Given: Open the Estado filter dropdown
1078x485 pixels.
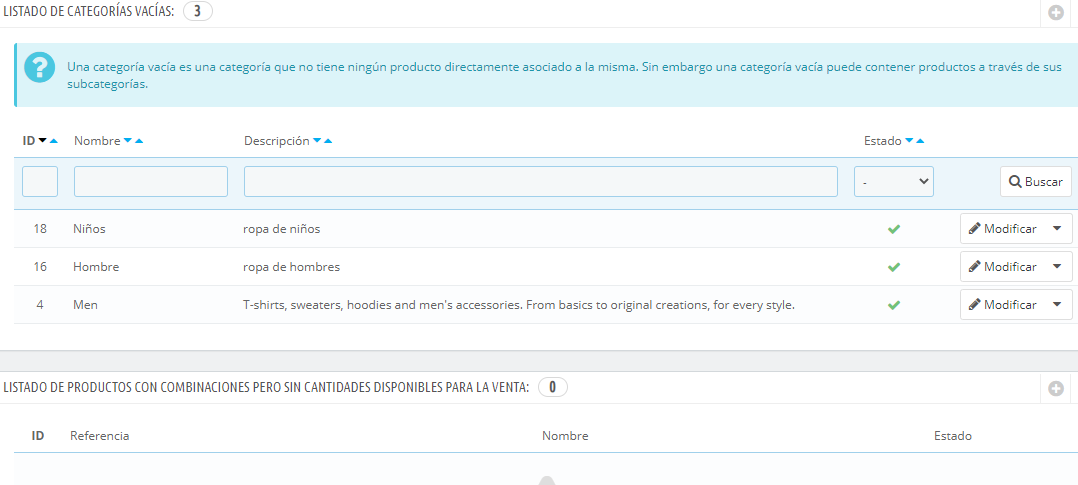Looking at the screenshot, I should pyautogui.click(x=893, y=182).
